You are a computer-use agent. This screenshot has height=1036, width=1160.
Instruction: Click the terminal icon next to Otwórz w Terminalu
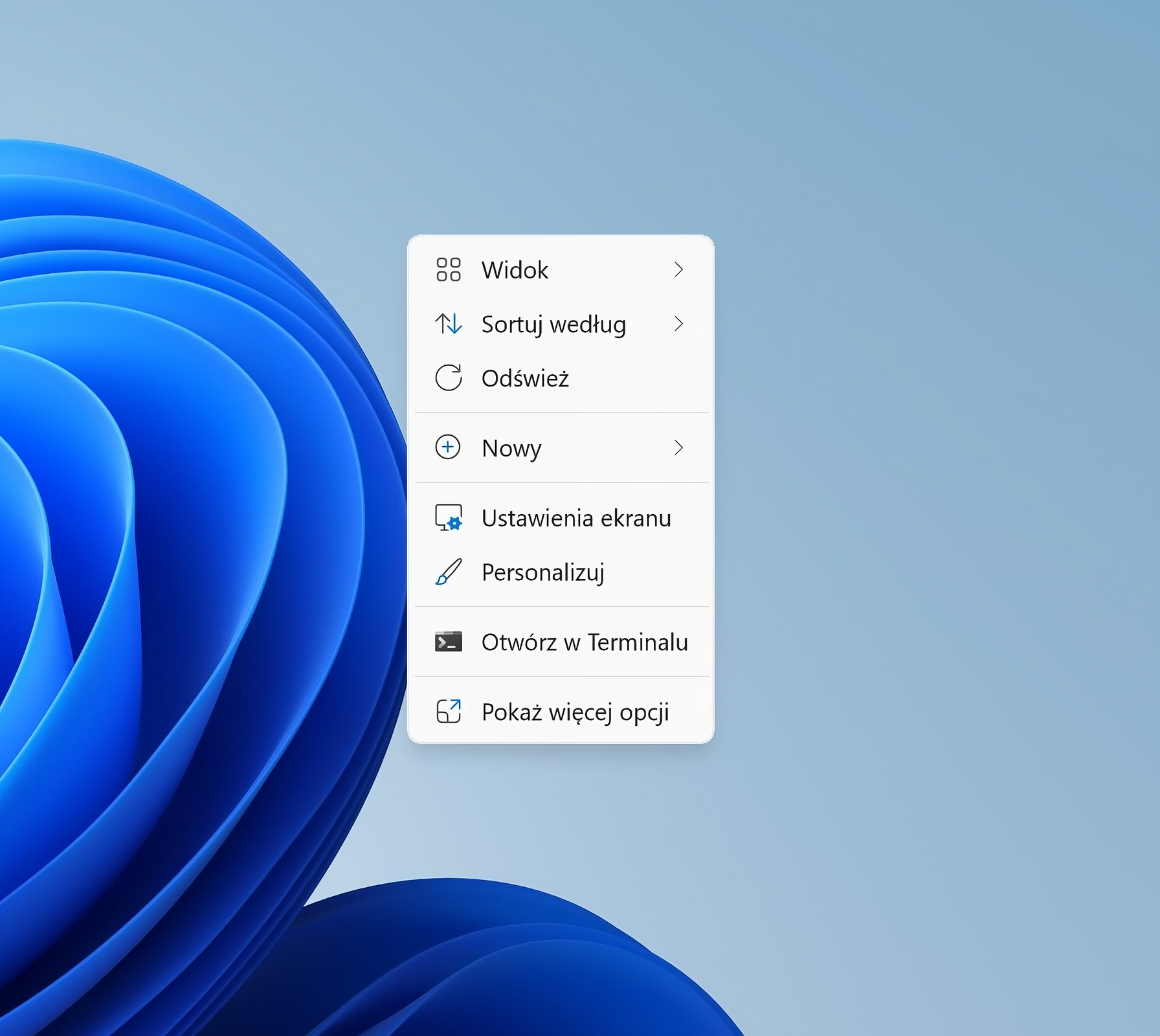[x=447, y=642]
